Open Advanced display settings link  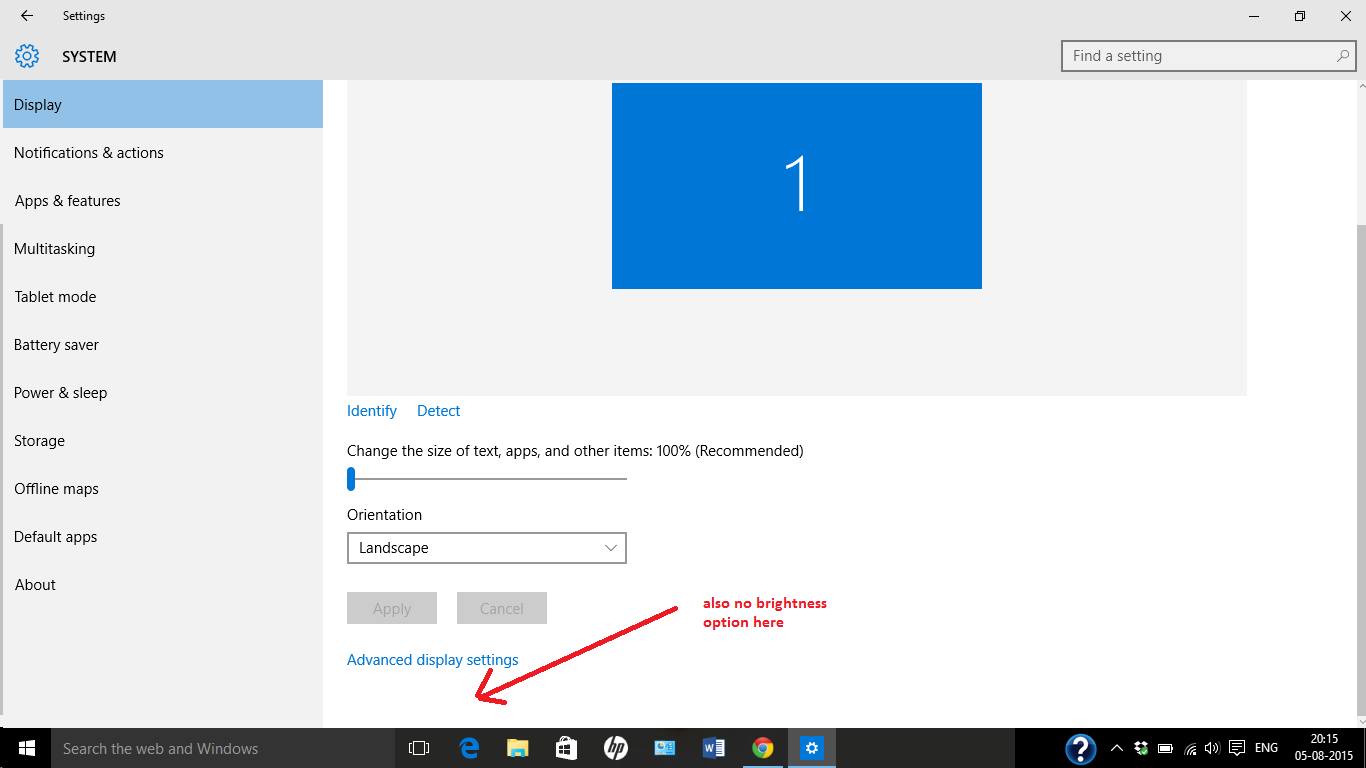click(x=432, y=660)
